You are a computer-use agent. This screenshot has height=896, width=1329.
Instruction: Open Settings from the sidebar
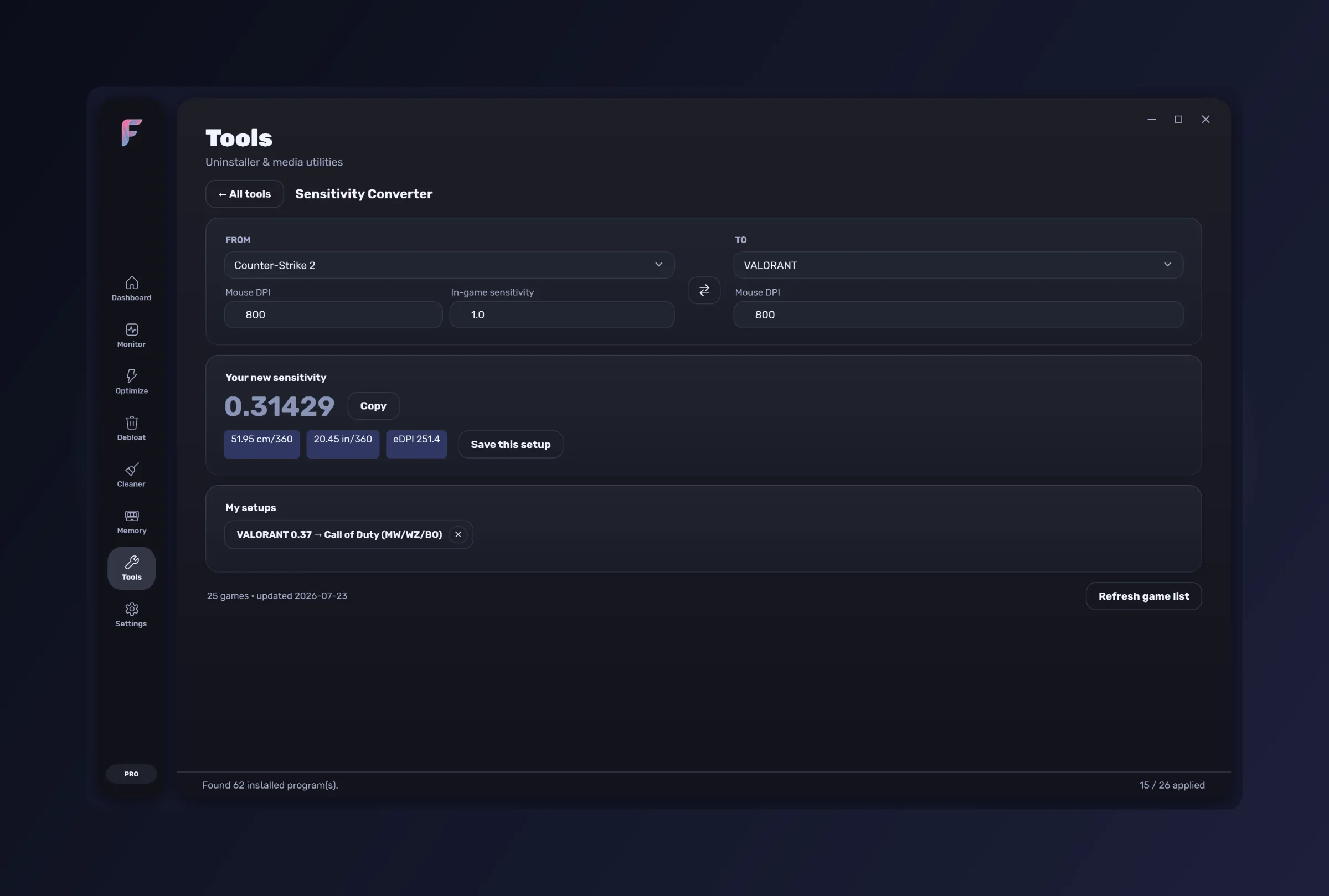(131, 615)
